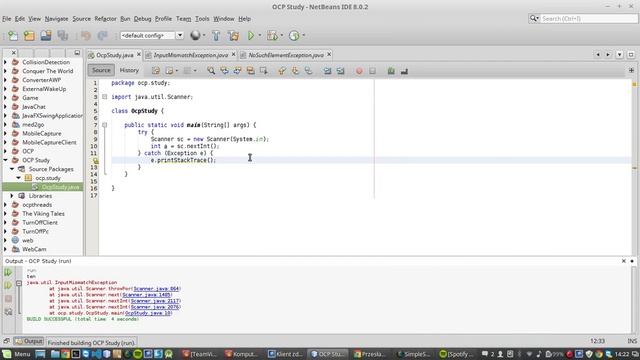This screenshot has width=640, height=360.
Task: Open the Refactor menu
Action: tap(105, 19)
